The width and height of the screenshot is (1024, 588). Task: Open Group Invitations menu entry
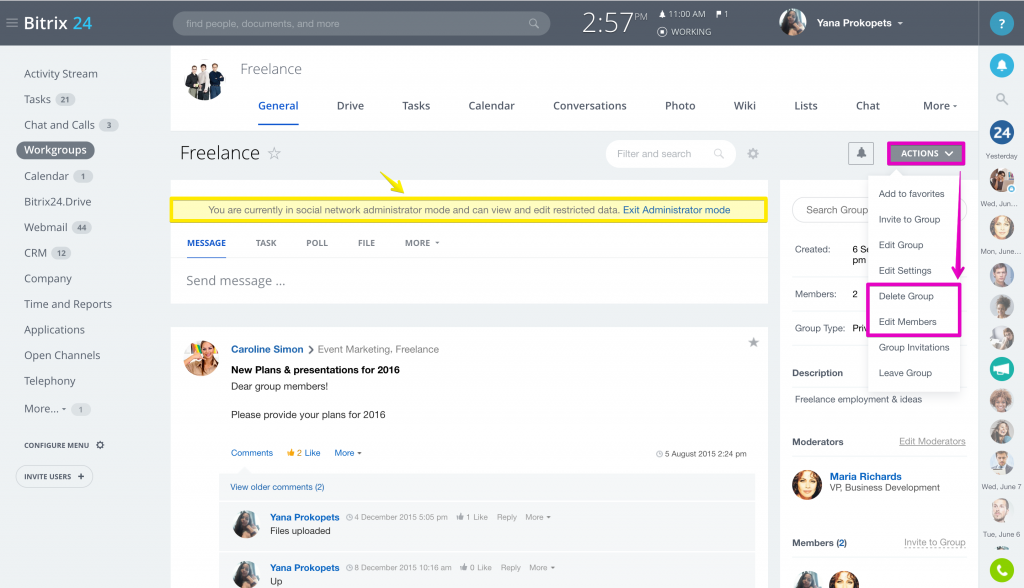point(914,348)
